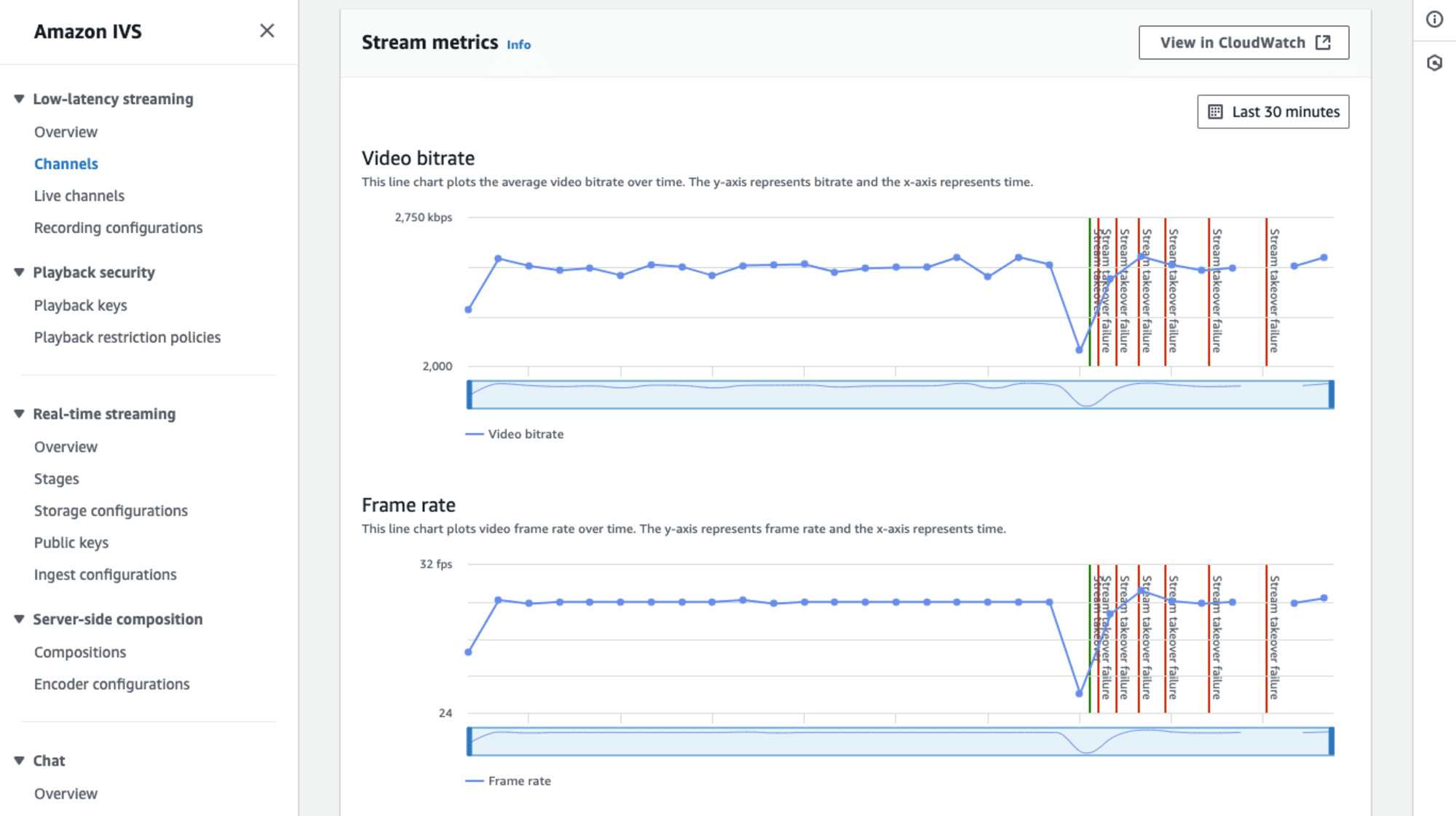Collapse the Playback security section
1456x816 pixels.
[19, 272]
